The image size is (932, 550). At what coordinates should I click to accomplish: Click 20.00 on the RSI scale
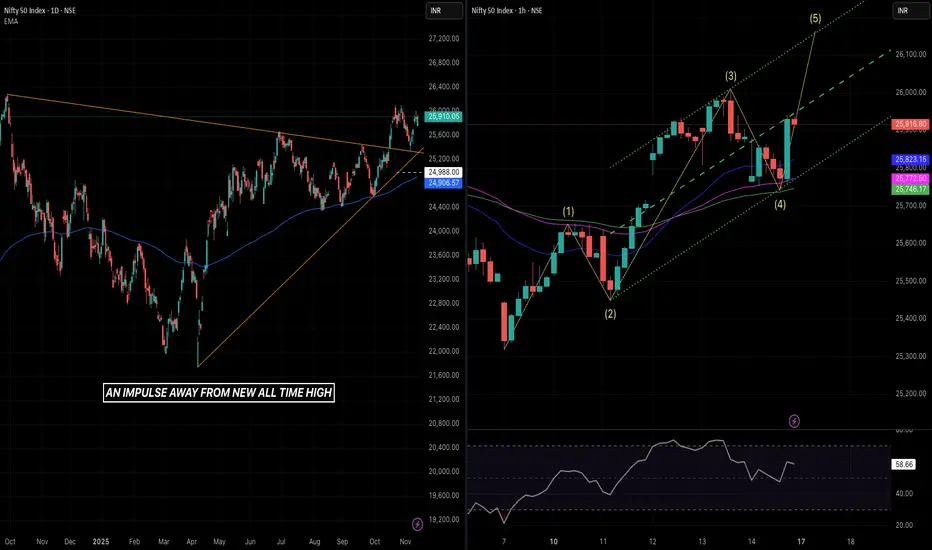pyautogui.click(x=904, y=525)
